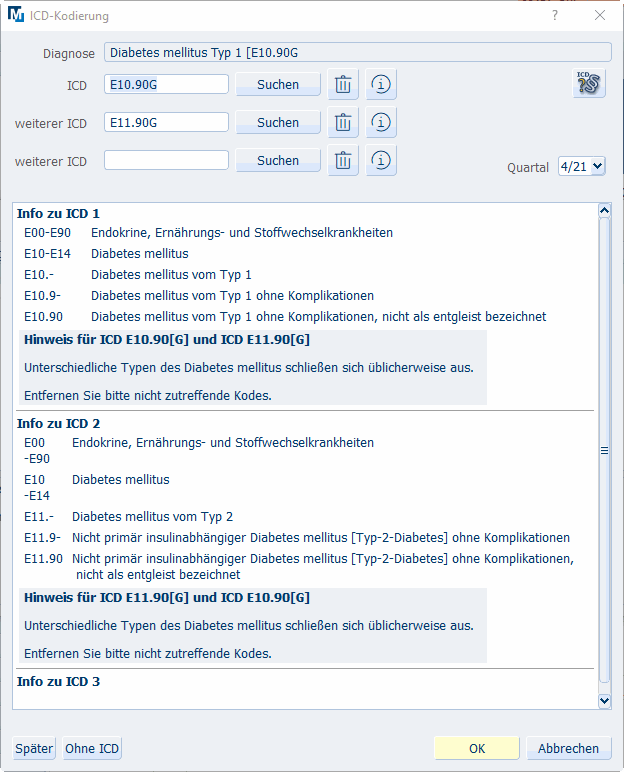
Task: Click info icon of third ICD row
Action: click(381, 161)
